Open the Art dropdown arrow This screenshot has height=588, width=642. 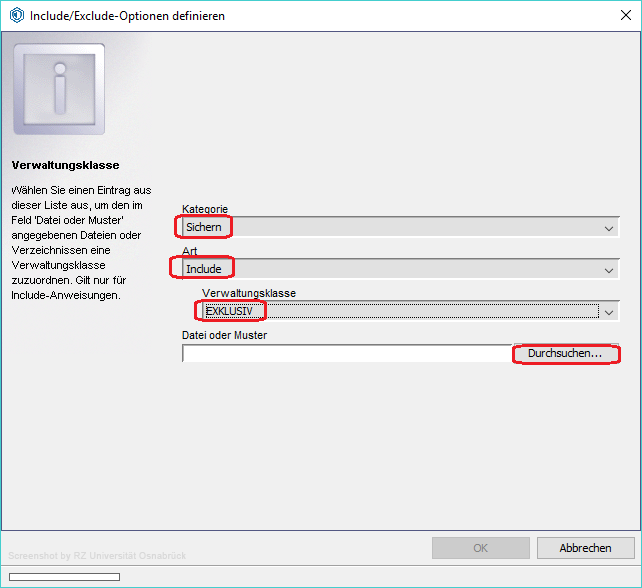click(x=609, y=270)
